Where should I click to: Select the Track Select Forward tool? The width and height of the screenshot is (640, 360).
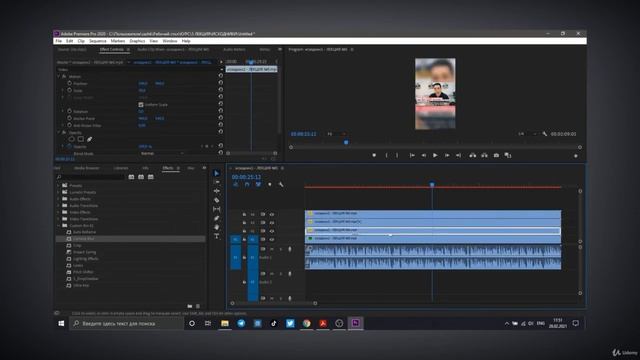tap(216, 182)
